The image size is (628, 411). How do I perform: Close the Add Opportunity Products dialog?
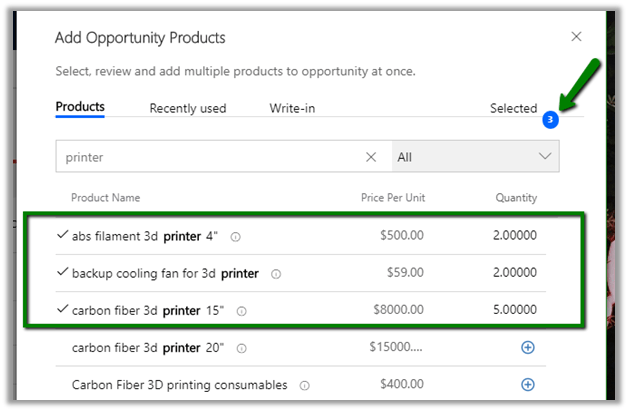575,37
